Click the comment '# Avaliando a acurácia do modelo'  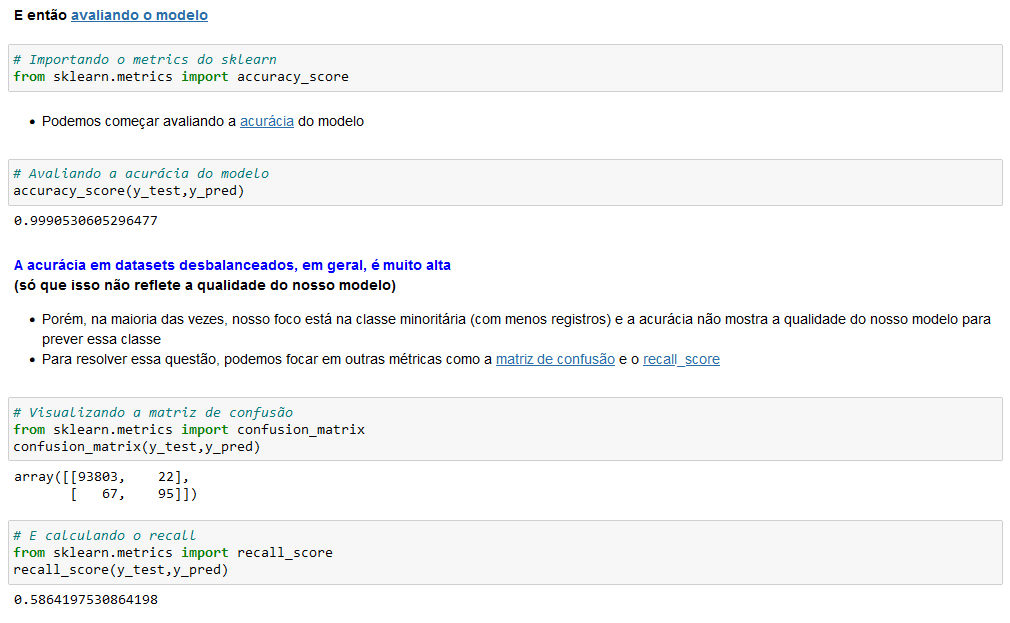[141, 173]
